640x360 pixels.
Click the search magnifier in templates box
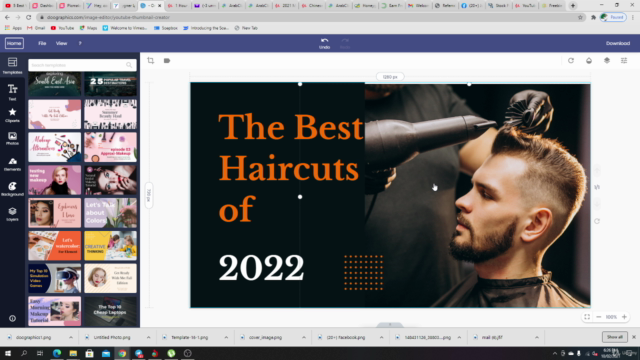click(129, 65)
